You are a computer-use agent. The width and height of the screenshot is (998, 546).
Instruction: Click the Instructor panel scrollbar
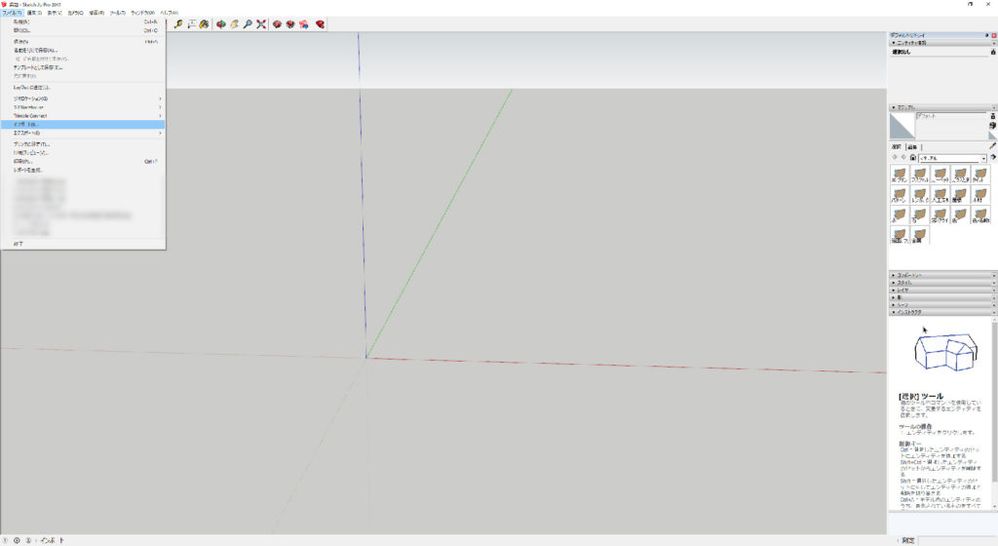[994, 412]
